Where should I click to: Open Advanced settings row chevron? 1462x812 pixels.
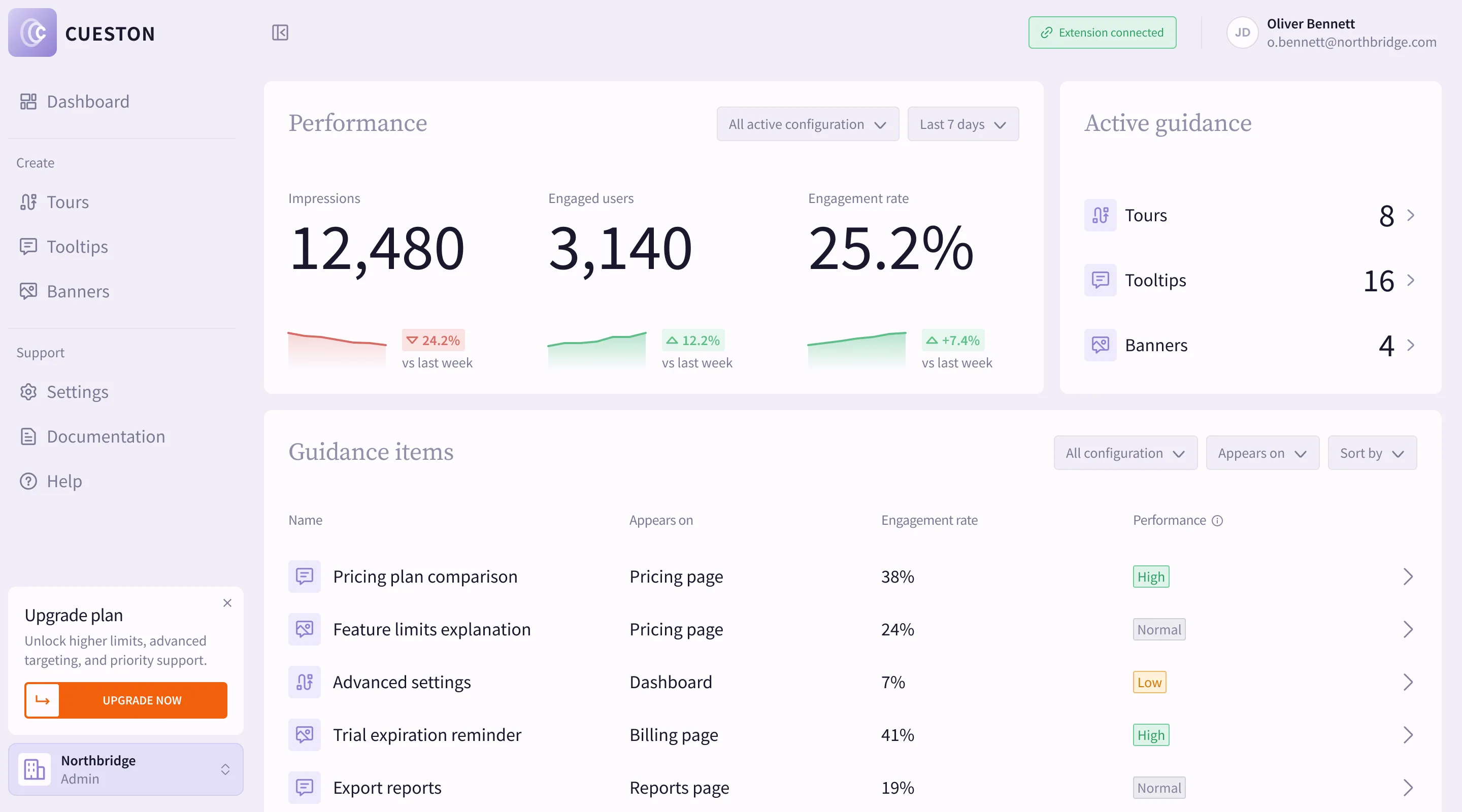1408,682
